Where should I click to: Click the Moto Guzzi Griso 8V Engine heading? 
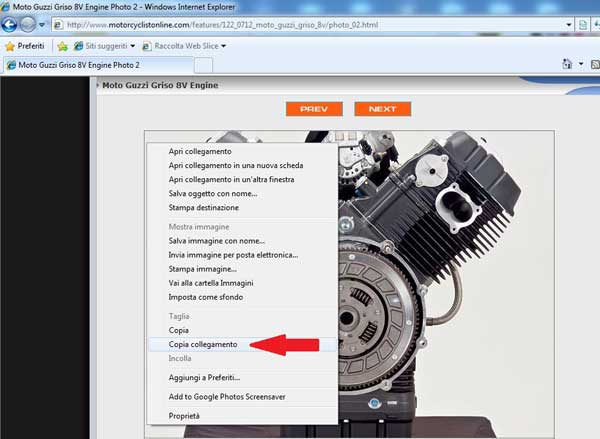[x=160, y=85]
